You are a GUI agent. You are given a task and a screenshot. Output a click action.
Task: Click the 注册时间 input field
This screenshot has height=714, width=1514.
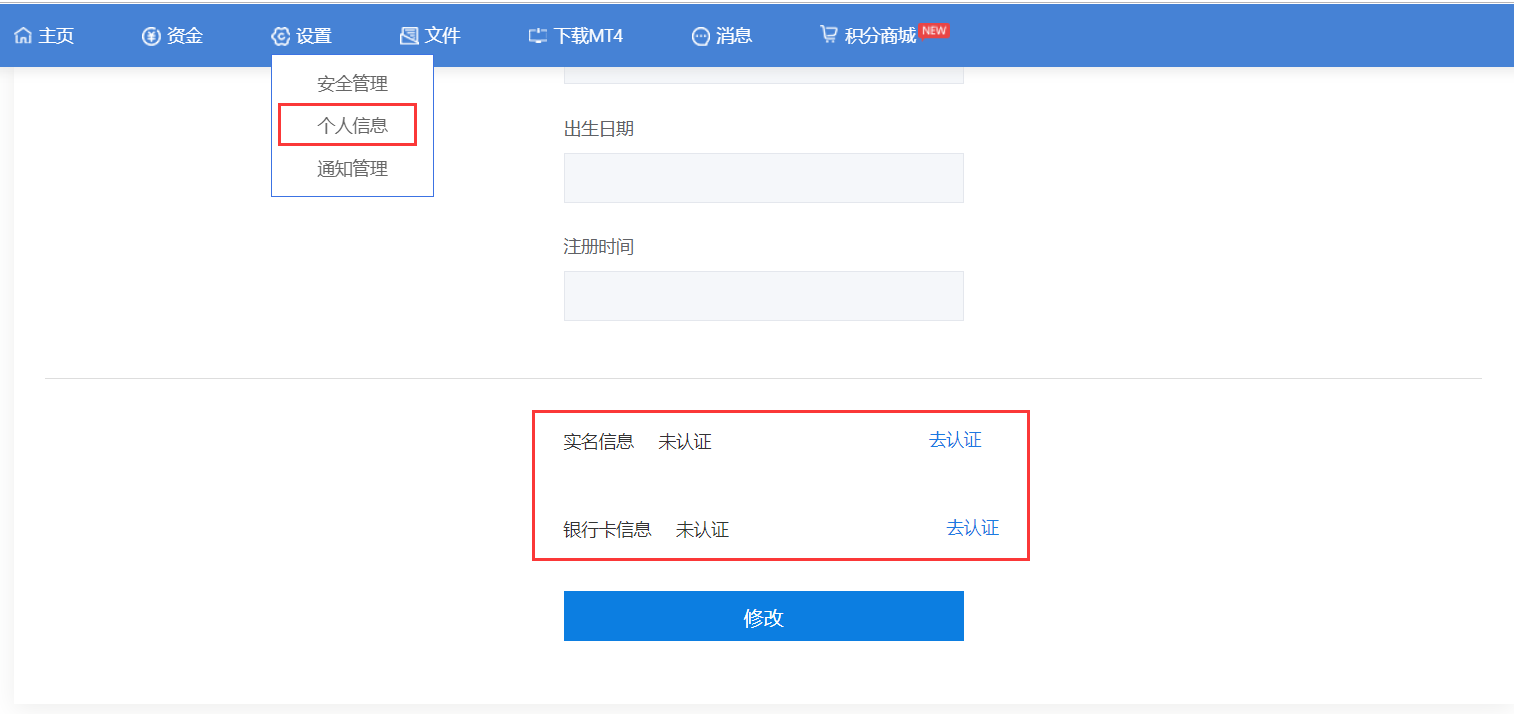coord(763,296)
